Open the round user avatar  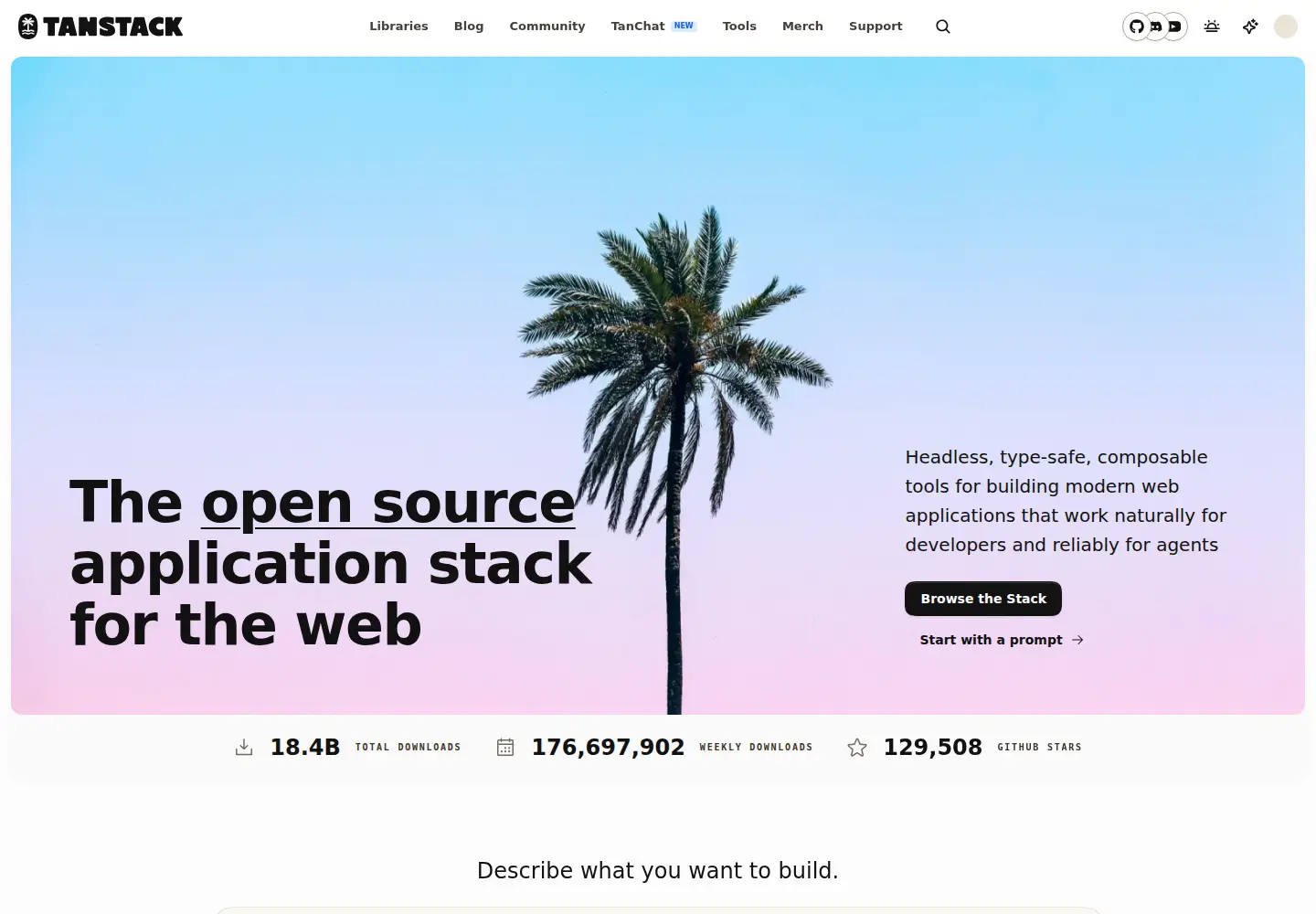point(1286,27)
